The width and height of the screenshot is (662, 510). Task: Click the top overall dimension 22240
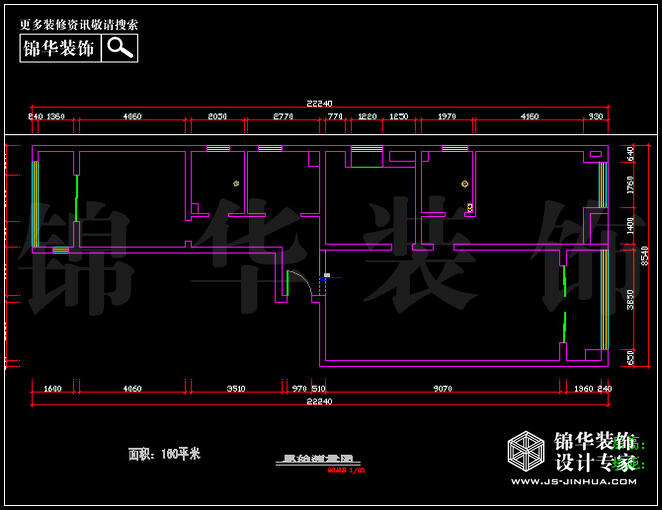(319, 103)
